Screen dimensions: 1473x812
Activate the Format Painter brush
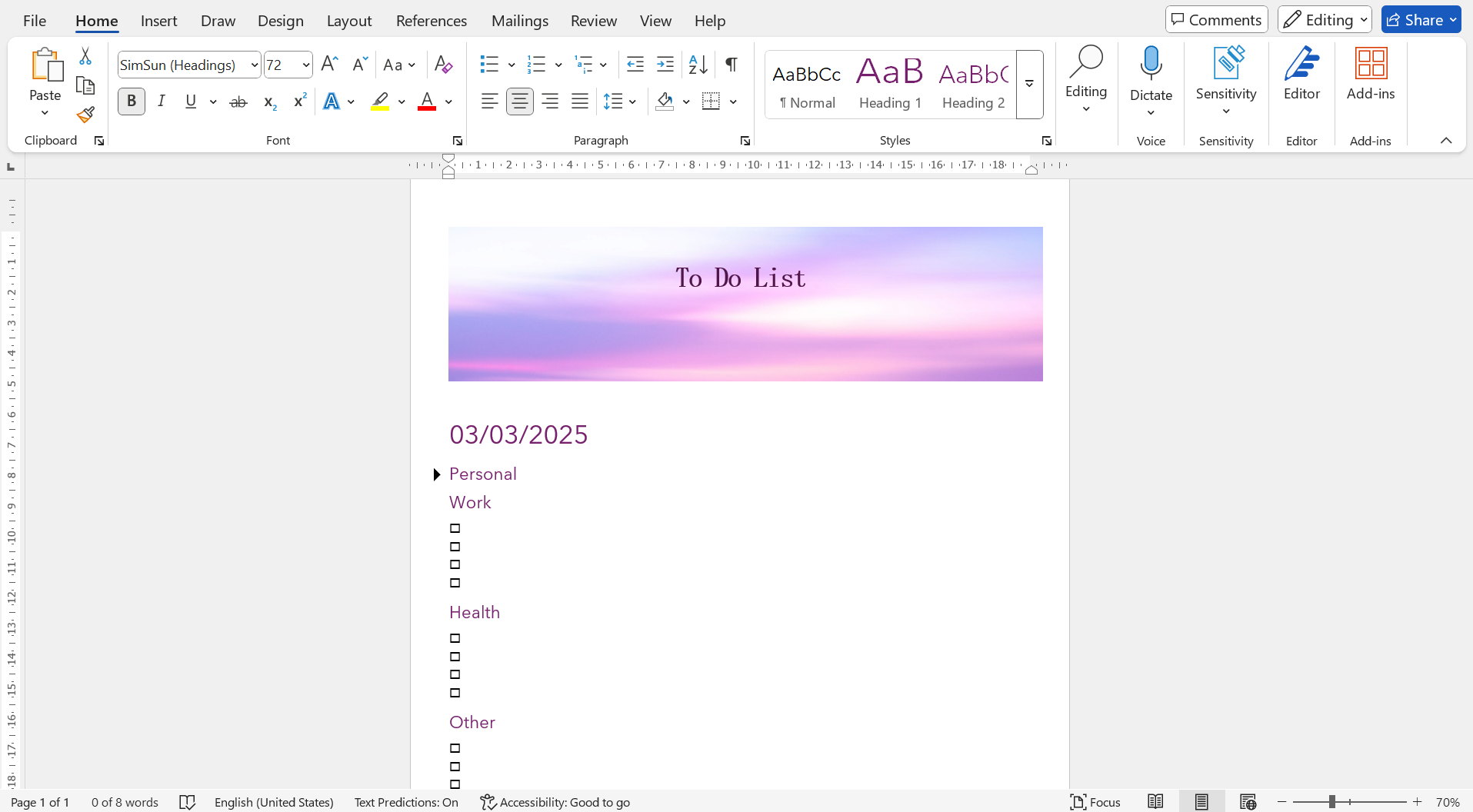[x=85, y=115]
